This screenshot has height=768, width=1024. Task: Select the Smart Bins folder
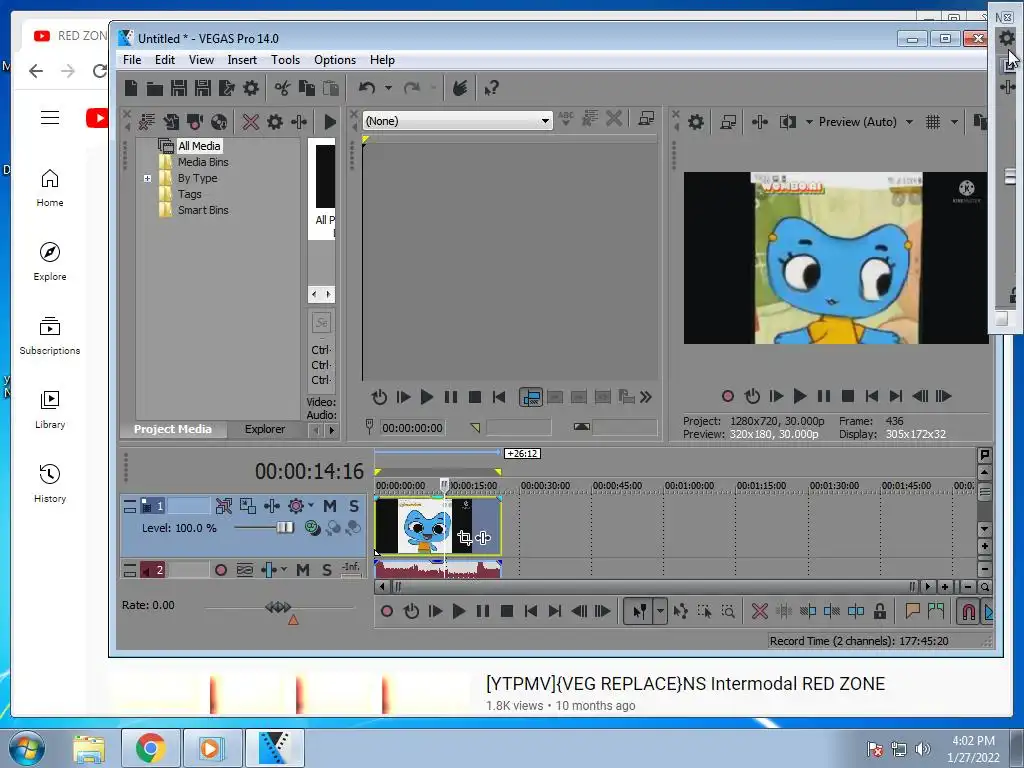[x=203, y=210]
